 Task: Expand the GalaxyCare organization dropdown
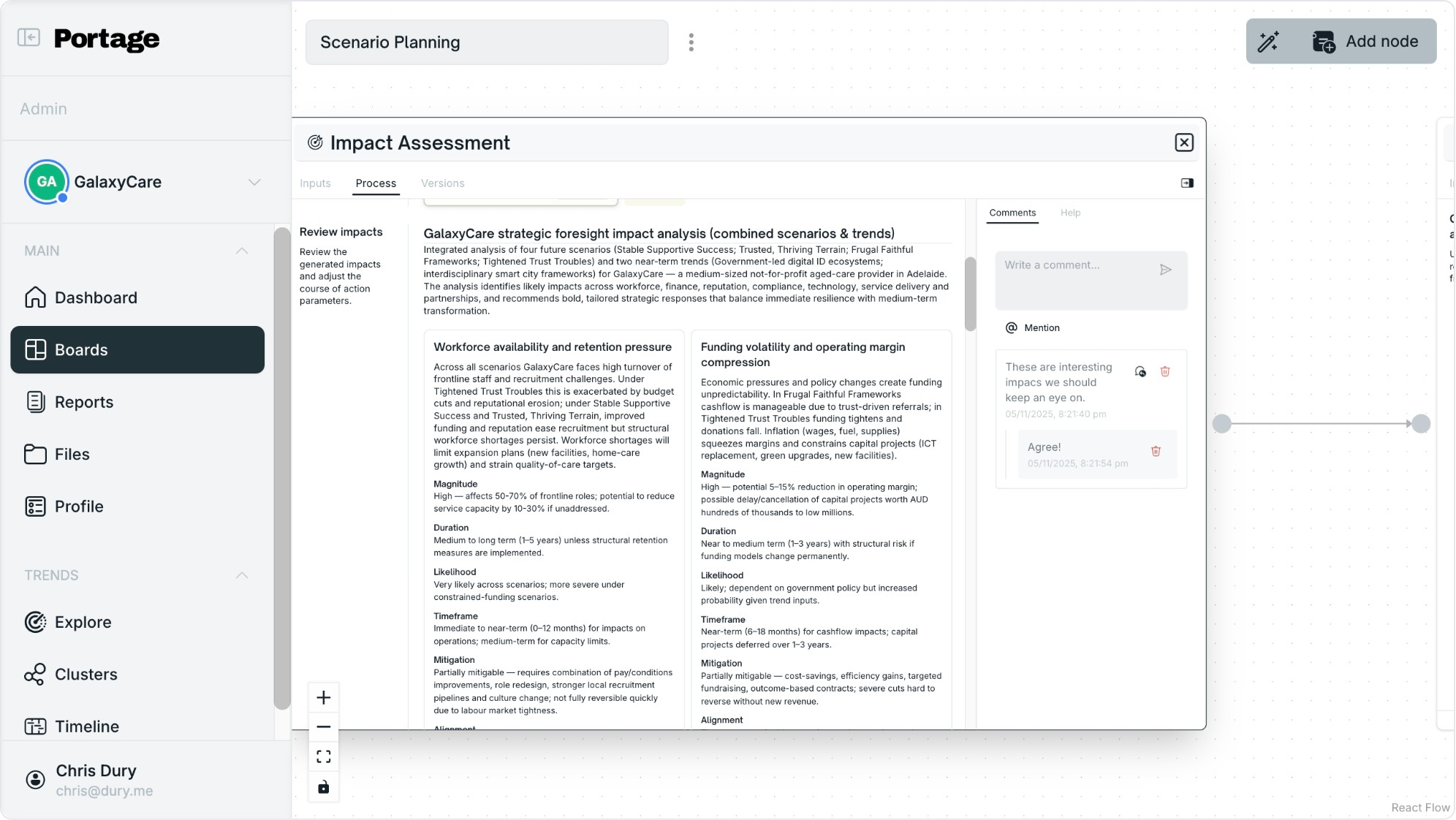[x=254, y=182]
